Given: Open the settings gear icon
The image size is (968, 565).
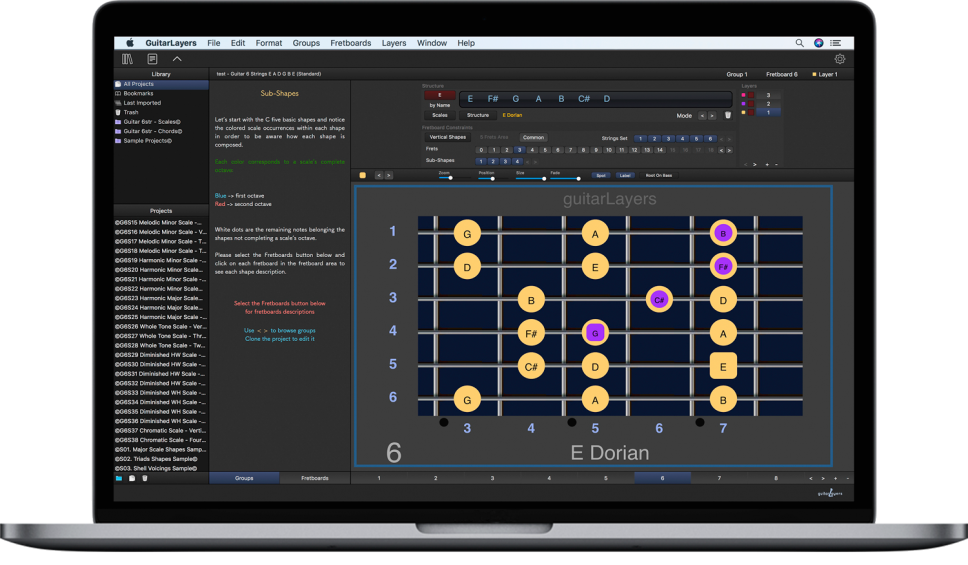Looking at the screenshot, I should coord(839,59).
